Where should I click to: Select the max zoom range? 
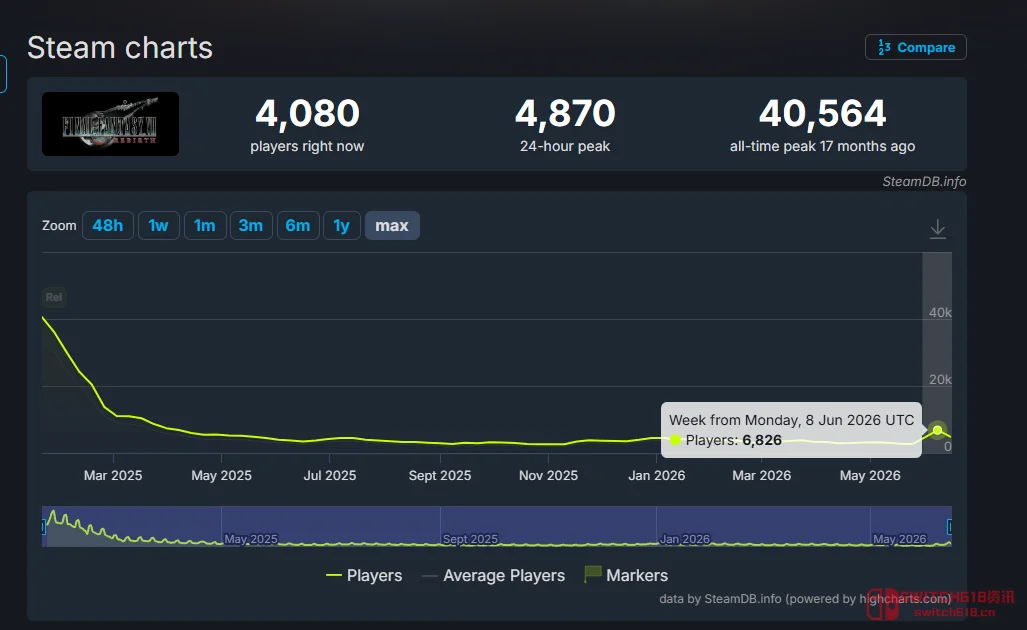point(392,225)
